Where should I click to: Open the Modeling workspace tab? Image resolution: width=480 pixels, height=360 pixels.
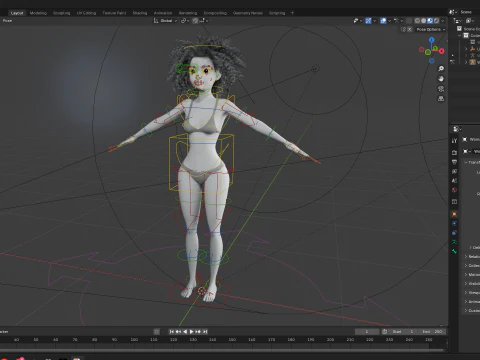tap(38, 13)
